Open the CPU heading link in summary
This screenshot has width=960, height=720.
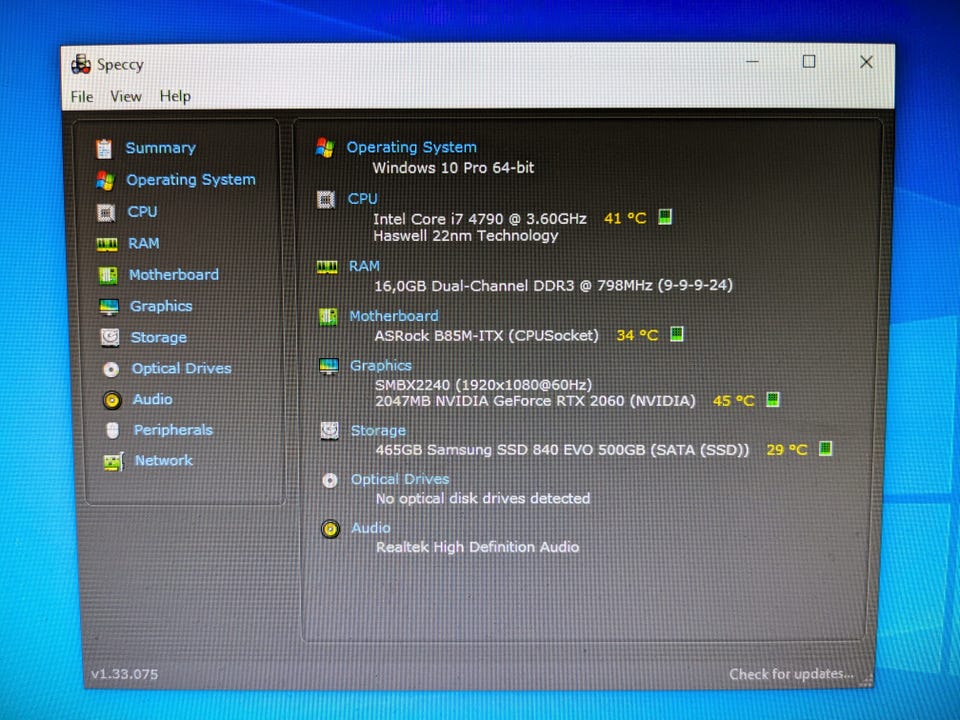[362, 199]
